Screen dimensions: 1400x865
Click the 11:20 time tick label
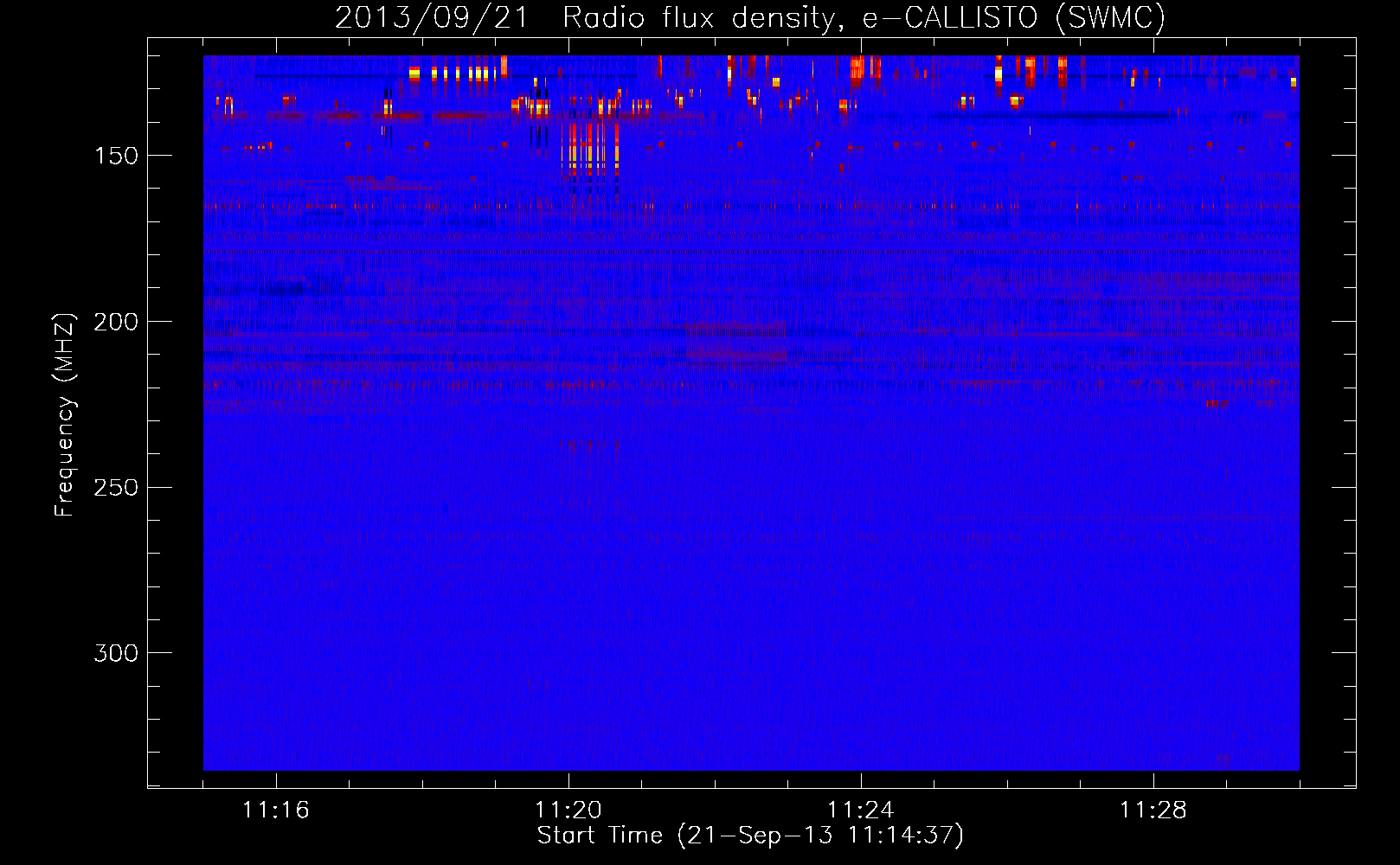pyautogui.click(x=568, y=810)
